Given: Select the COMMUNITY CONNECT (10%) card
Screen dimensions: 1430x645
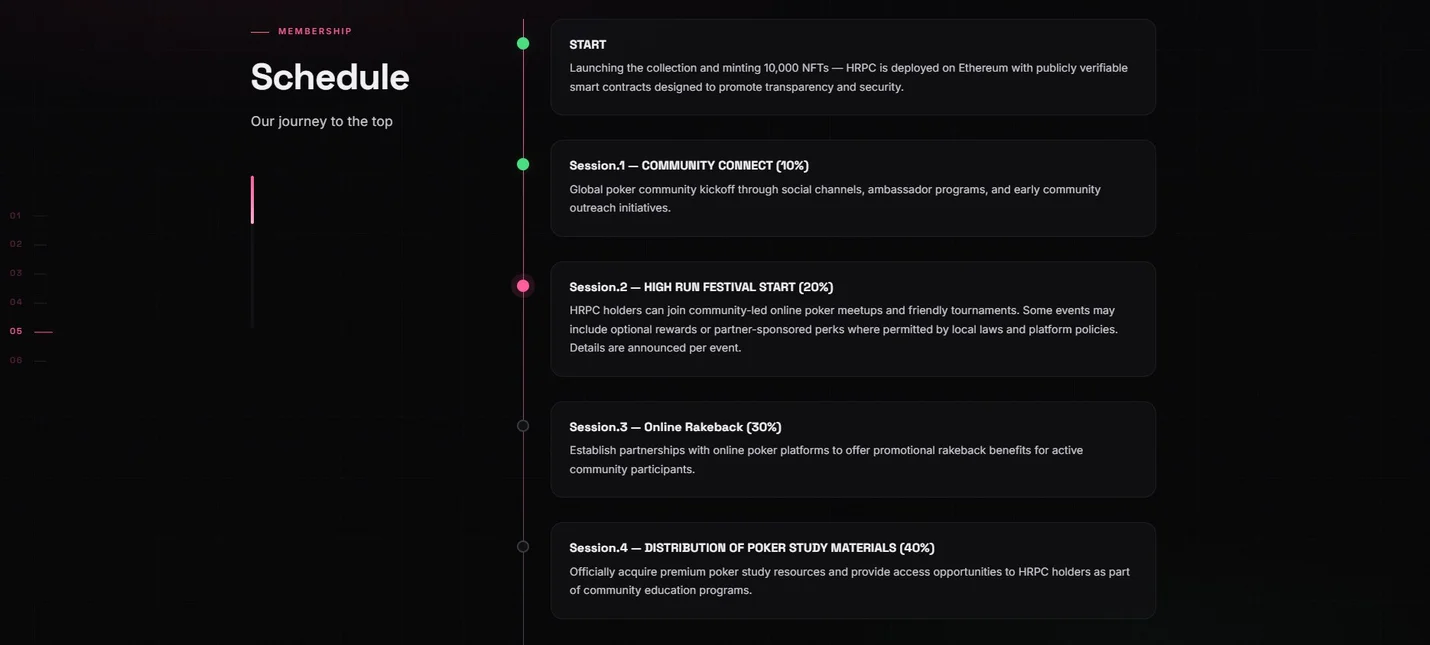Looking at the screenshot, I should coord(853,188).
